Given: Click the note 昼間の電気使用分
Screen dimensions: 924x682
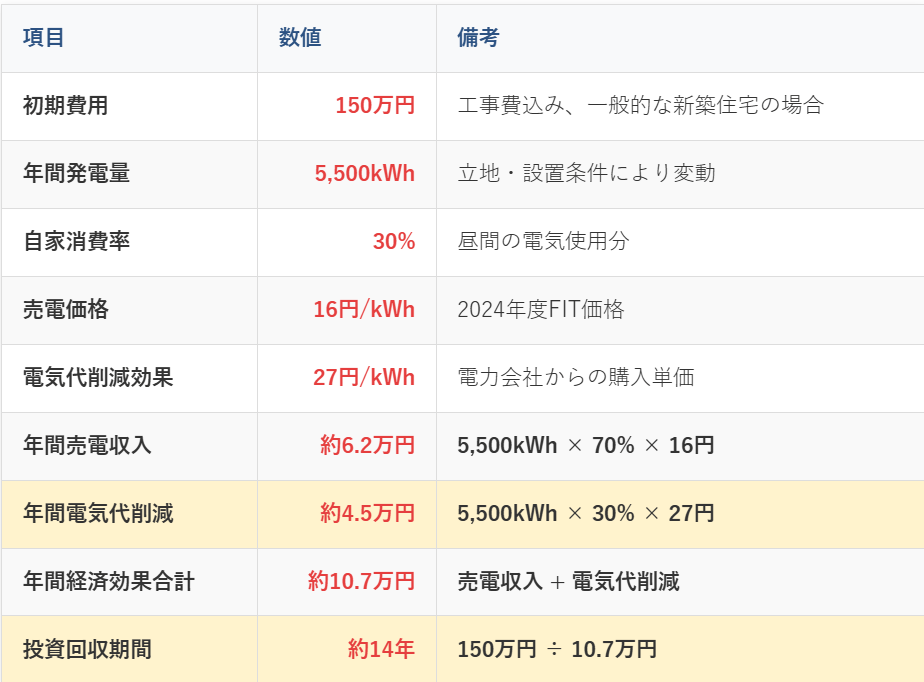Looking at the screenshot, I should click(543, 242).
